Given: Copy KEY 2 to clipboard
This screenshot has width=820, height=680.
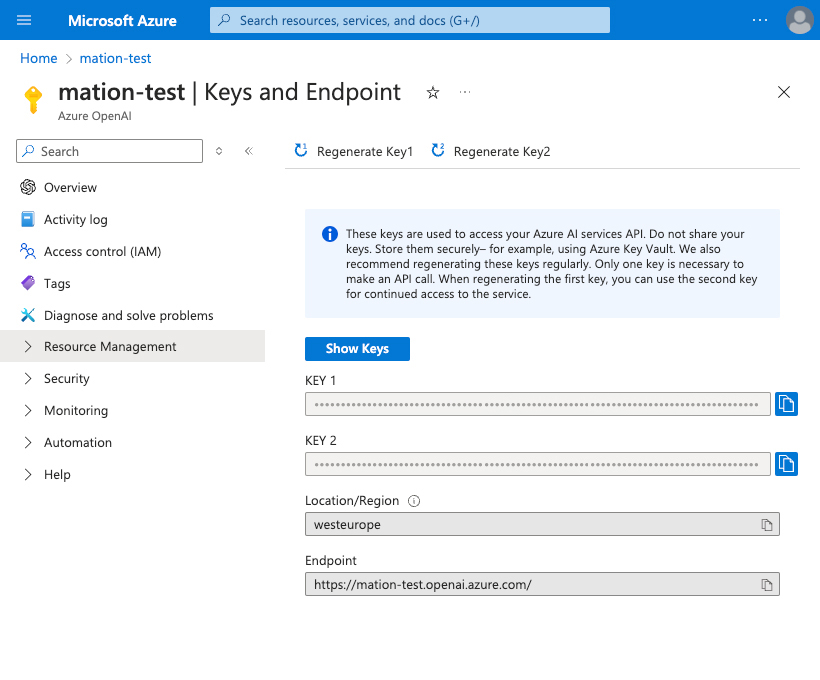Looking at the screenshot, I should (x=786, y=464).
